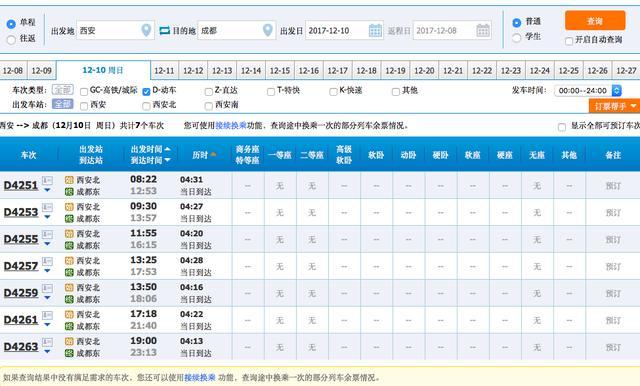Click the ticket card icon beside D4263
The image size is (640, 386).
[47, 342]
